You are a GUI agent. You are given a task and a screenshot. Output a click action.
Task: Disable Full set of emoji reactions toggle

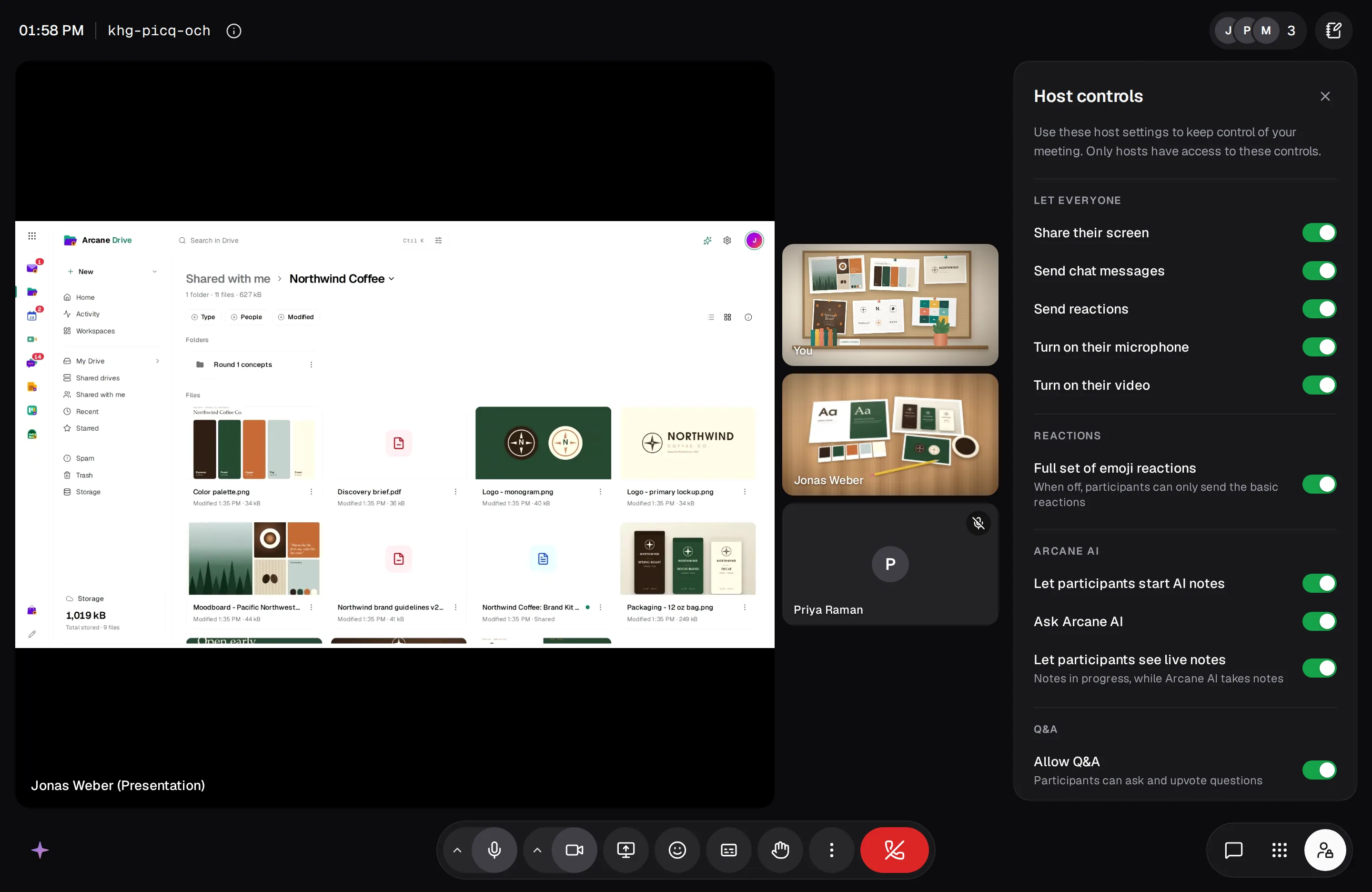point(1319,484)
